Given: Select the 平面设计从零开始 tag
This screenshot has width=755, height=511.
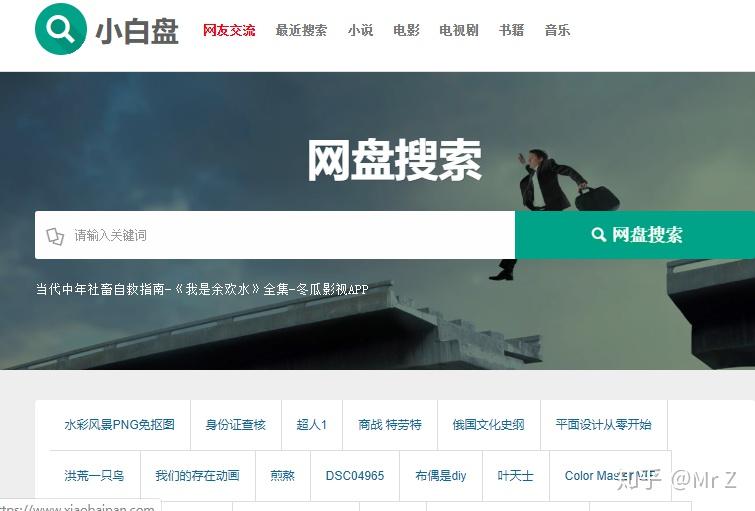Looking at the screenshot, I should (603, 425).
